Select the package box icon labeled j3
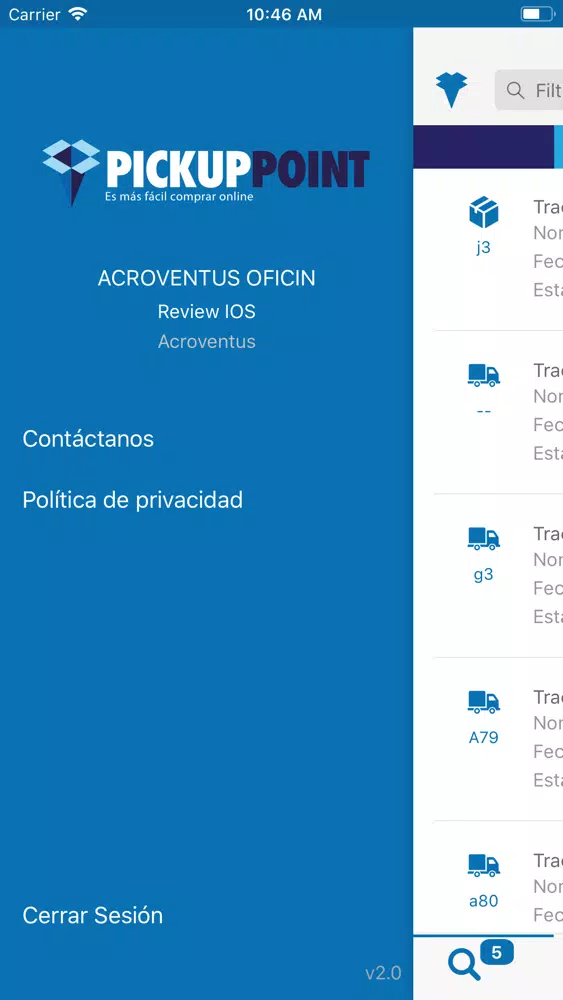Viewport: 563px width, 1000px height. click(483, 212)
